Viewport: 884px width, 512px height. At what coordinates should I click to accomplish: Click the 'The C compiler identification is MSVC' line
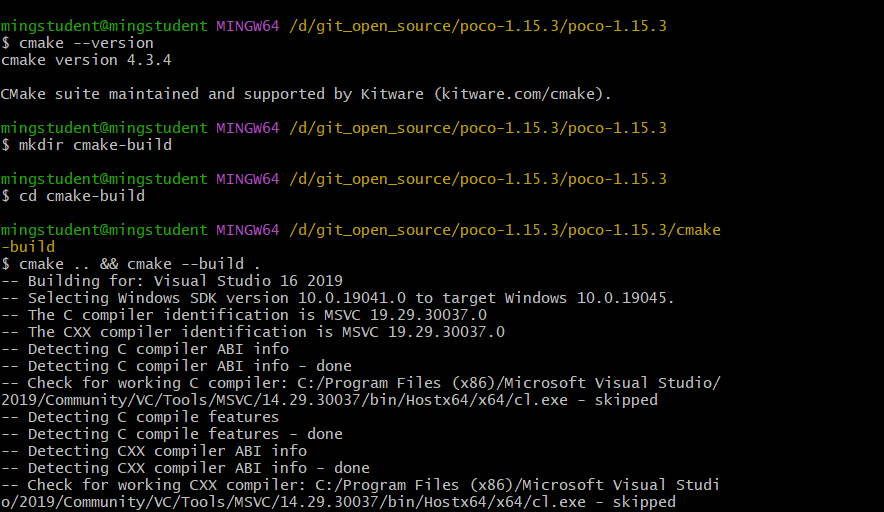(244, 315)
